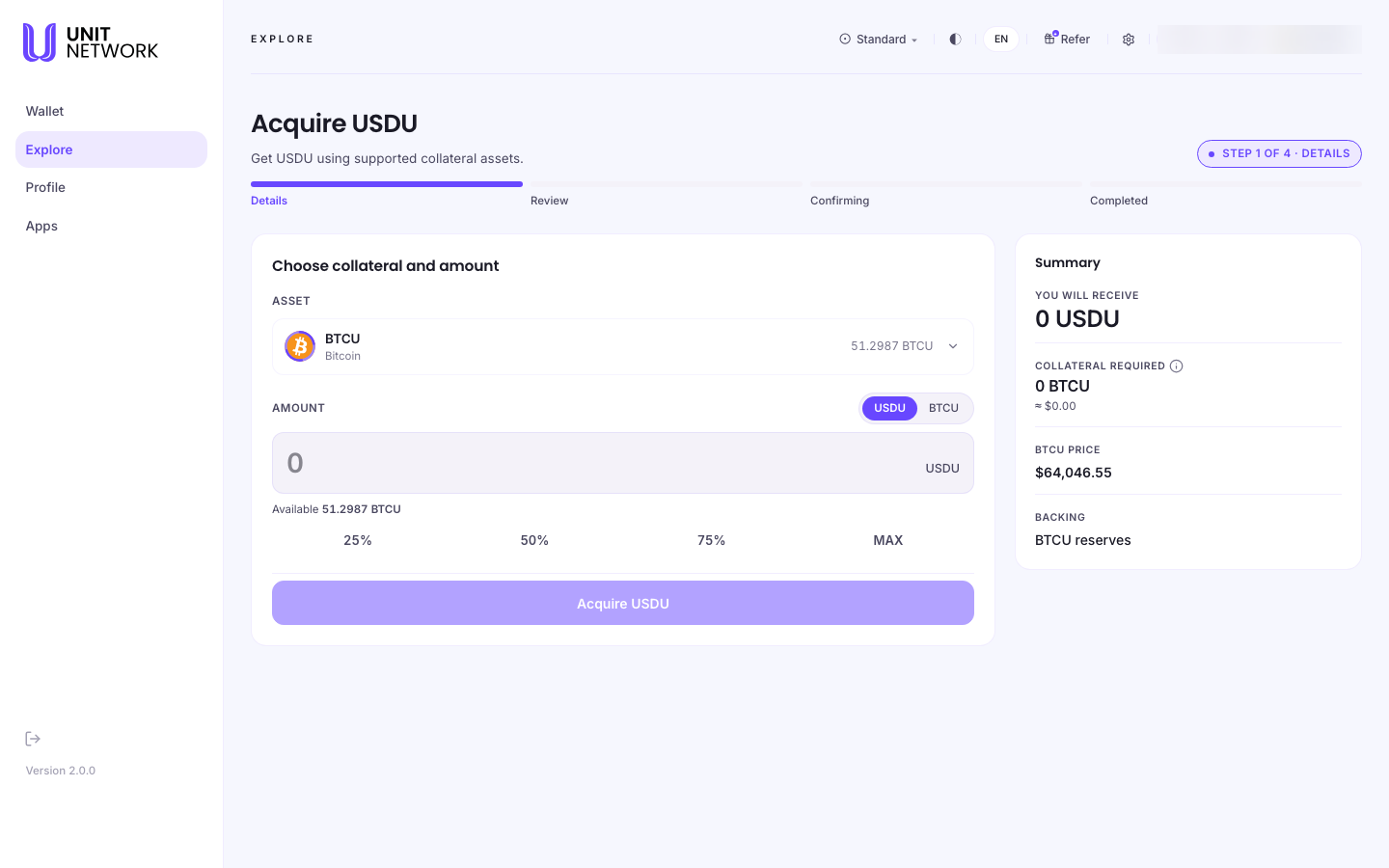Click the Refer gift icon
This screenshot has height=868, width=1389.
(x=1050, y=39)
